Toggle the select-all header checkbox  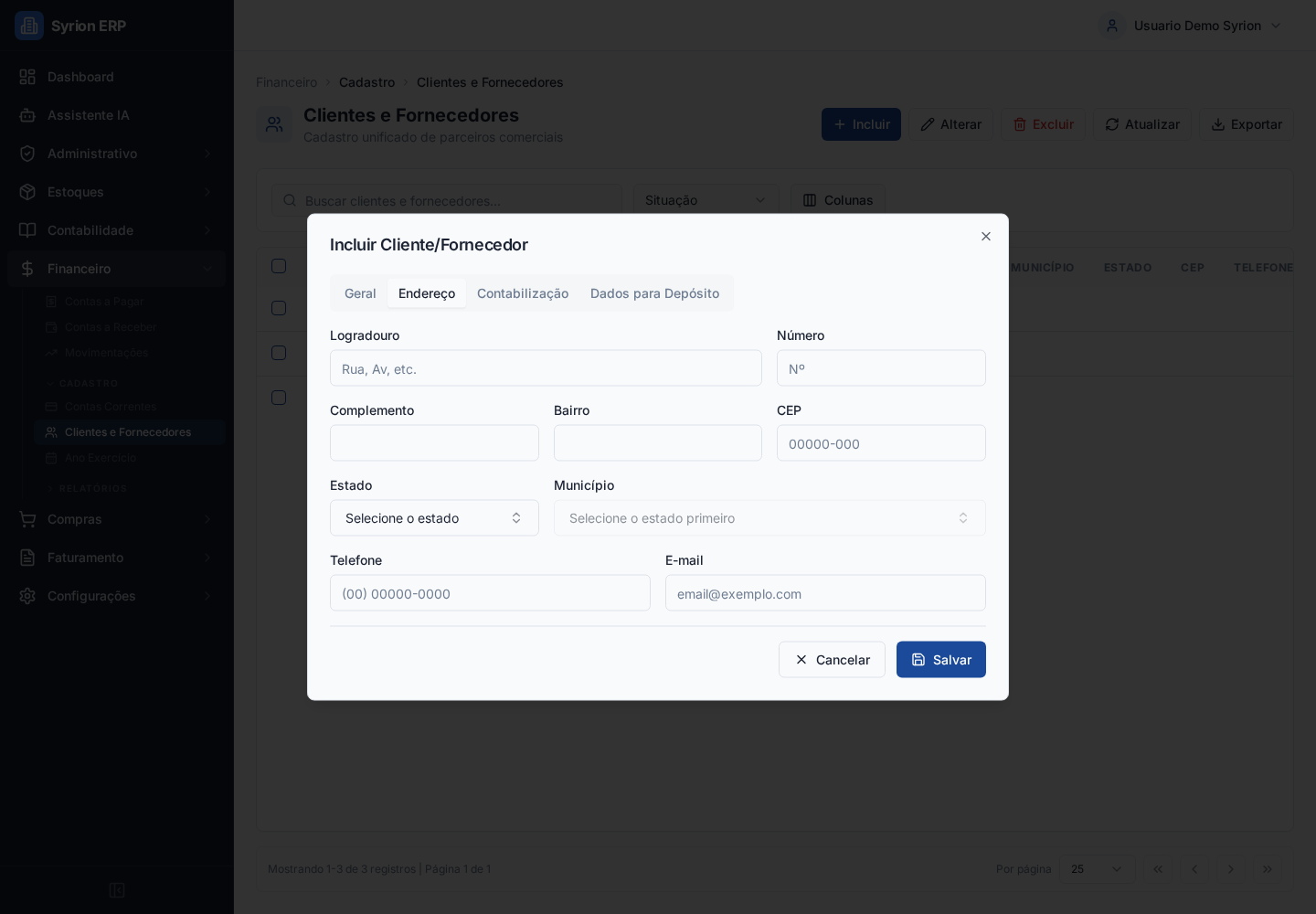click(279, 266)
